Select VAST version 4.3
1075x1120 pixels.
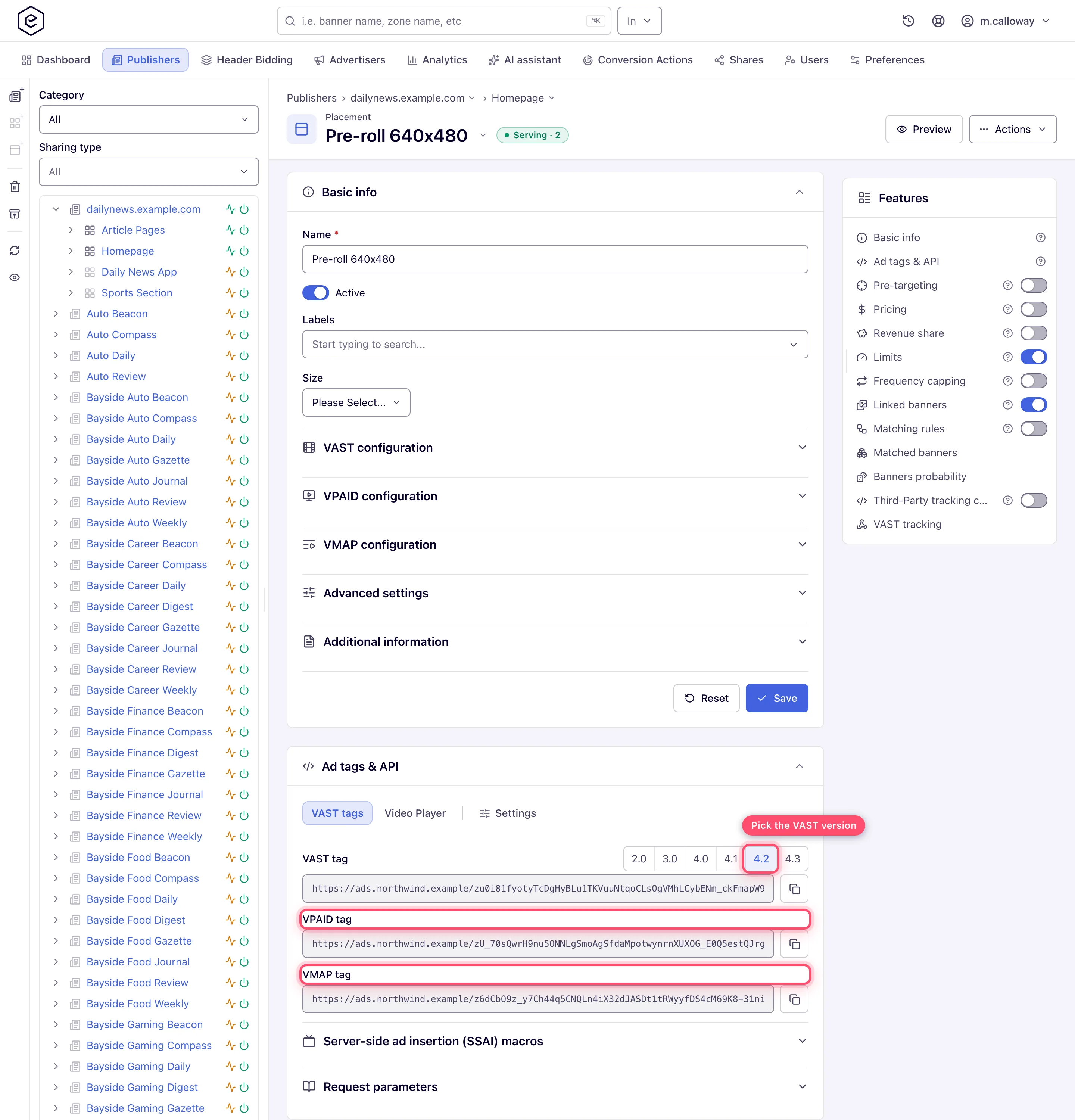pyautogui.click(x=792, y=859)
